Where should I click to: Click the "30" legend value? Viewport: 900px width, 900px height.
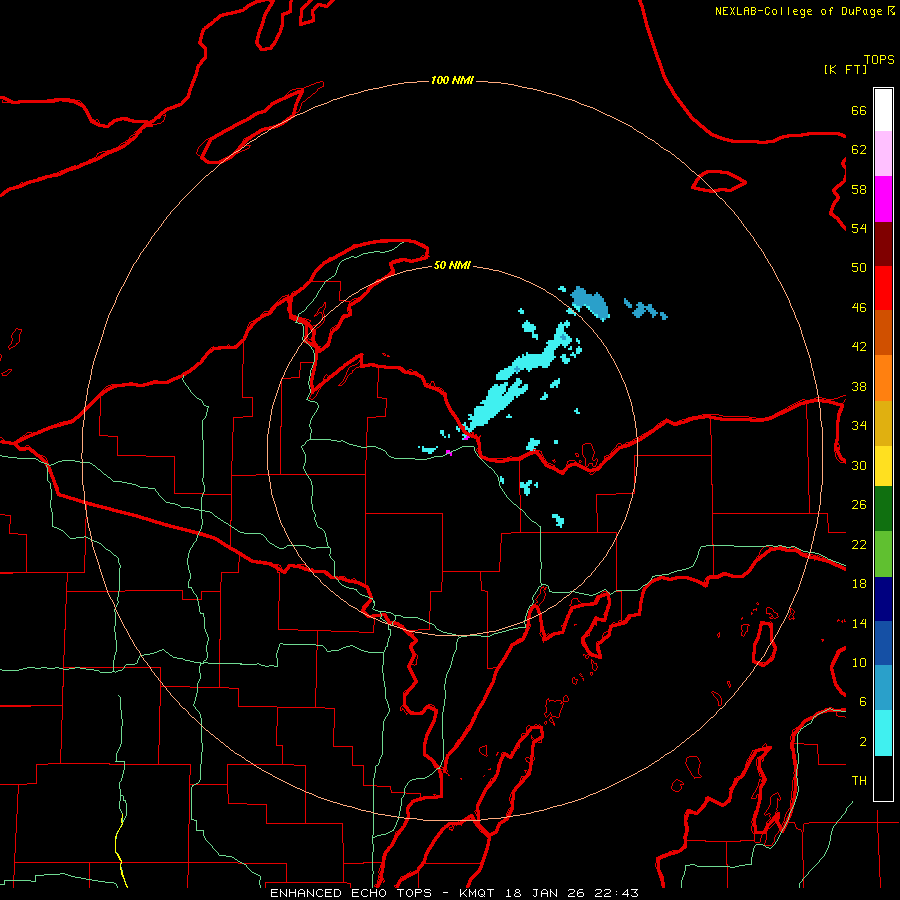pos(859,465)
